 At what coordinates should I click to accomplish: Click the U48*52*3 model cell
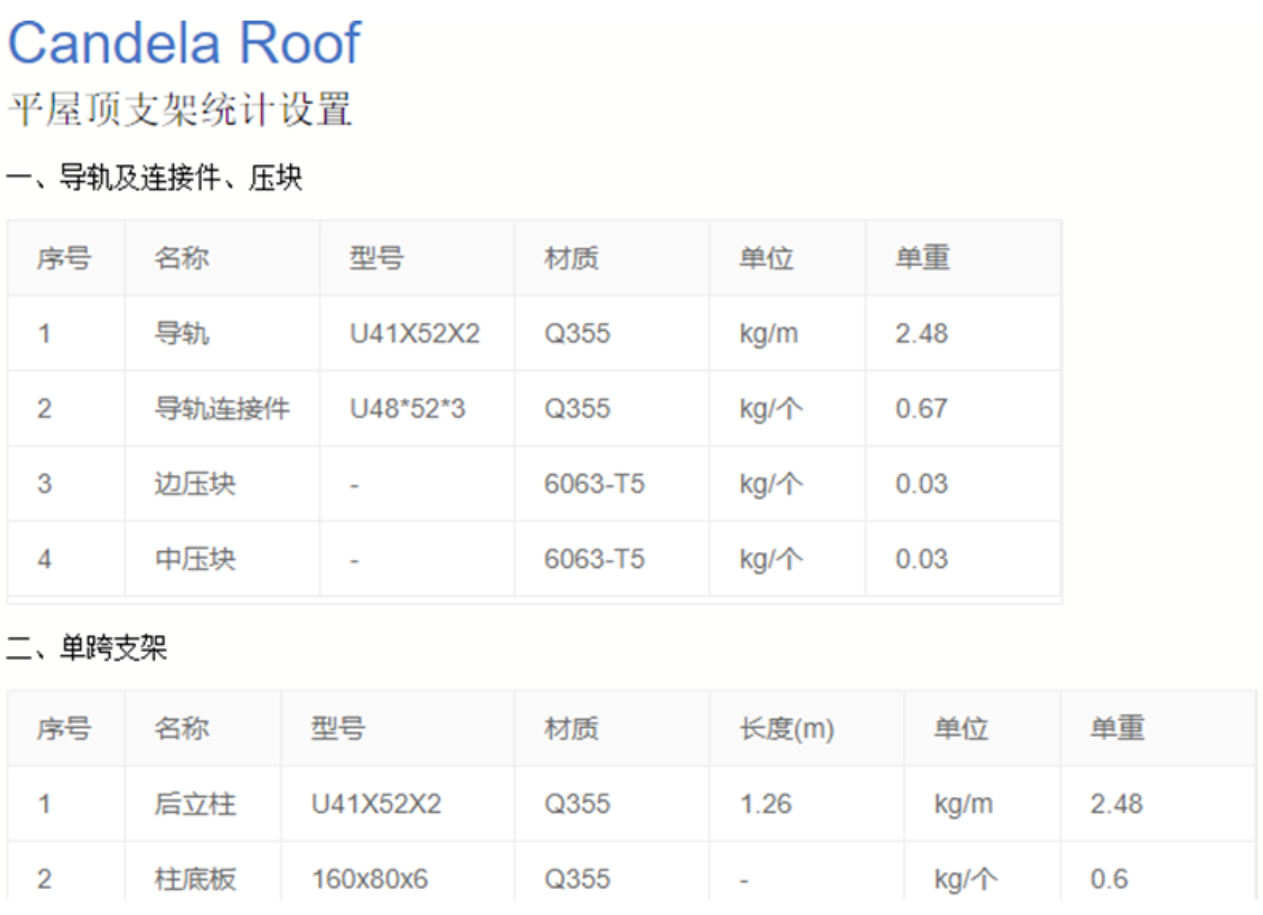(407, 409)
